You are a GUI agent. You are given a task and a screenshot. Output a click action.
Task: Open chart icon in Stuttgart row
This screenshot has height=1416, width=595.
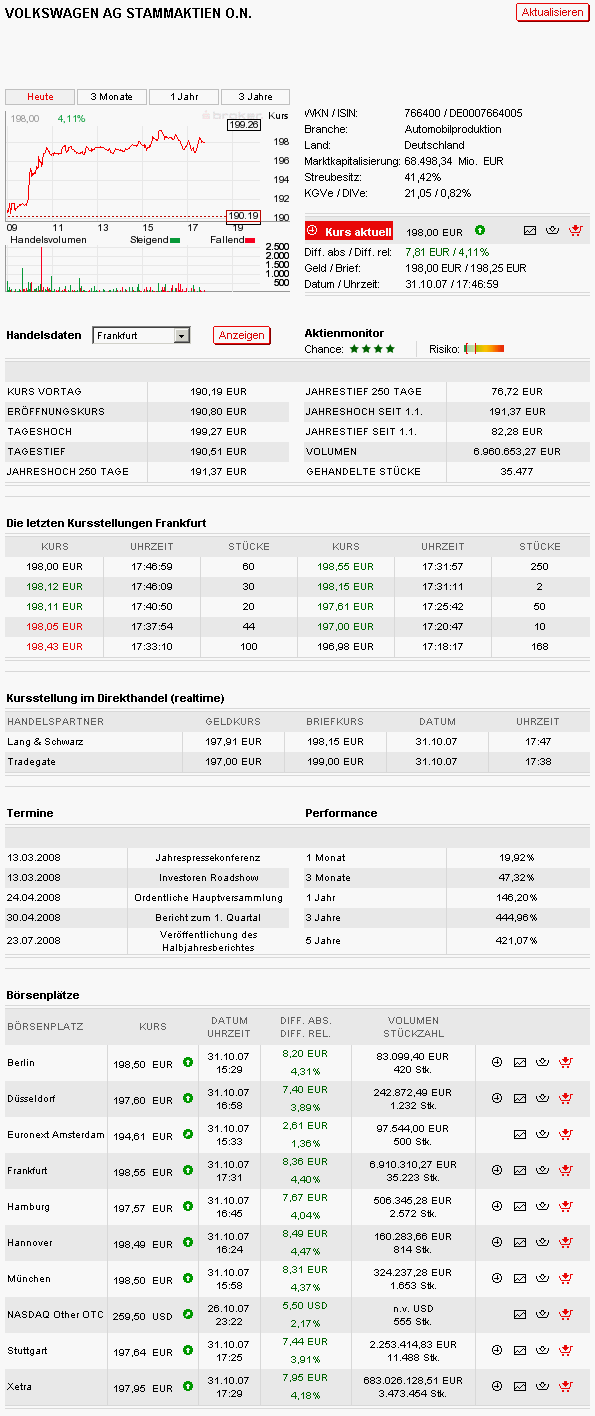tap(520, 1351)
